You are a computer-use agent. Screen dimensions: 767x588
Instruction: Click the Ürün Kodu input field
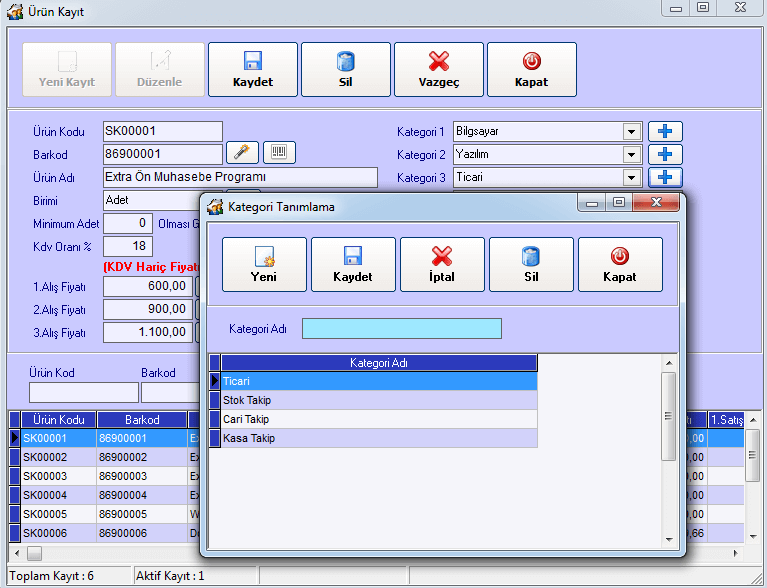tap(163, 132)
